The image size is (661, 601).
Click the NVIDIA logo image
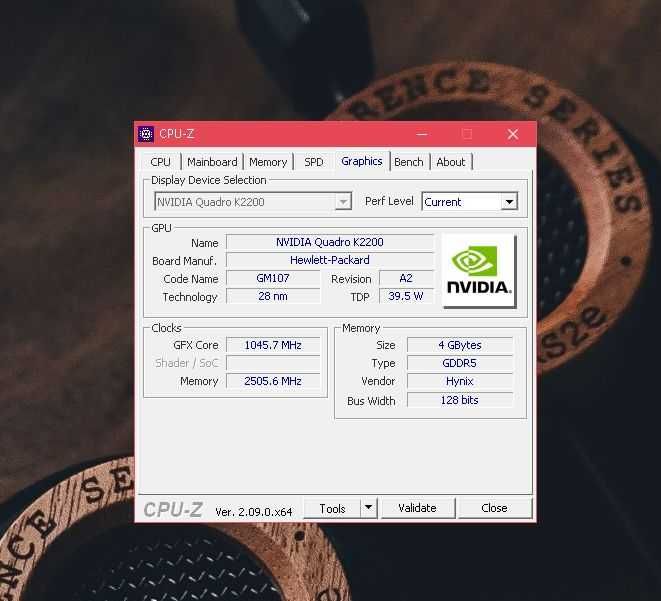[x=479, y=271]
